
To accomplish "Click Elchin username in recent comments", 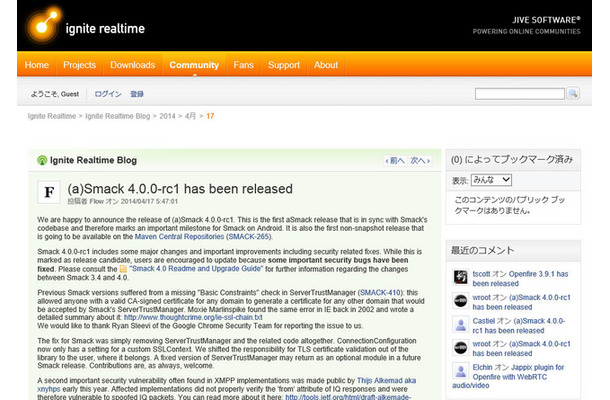I will coord(482,367).
